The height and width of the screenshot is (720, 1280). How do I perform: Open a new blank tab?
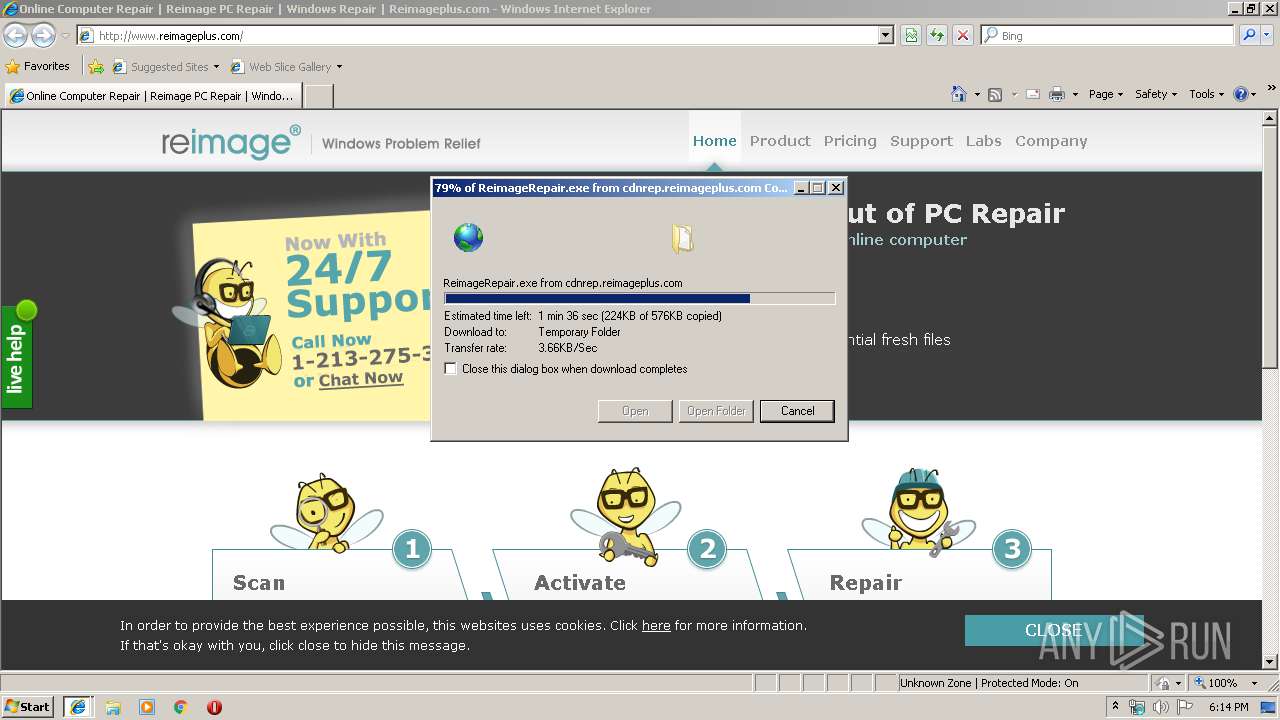pos(318,96)
